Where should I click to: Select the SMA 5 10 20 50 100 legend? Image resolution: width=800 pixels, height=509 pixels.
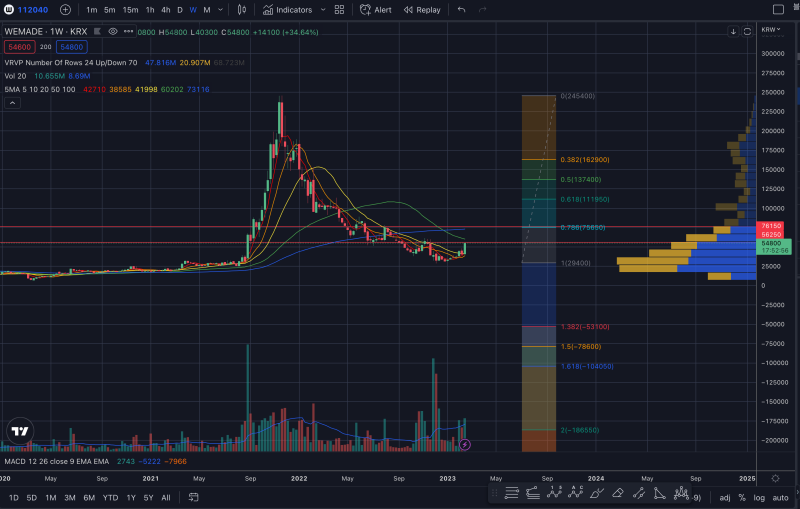pyautogui.click(x=40, y=89)
